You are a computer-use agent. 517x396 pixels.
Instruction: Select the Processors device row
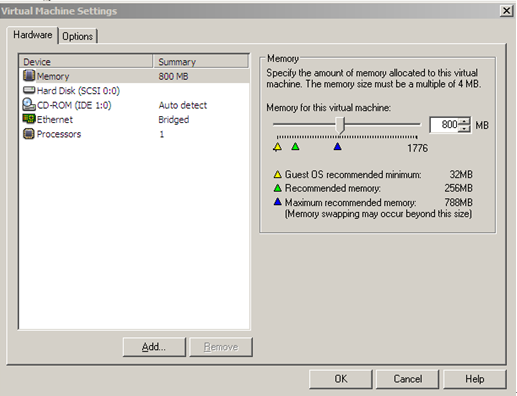pyautogui.click(x=134, y=134)
